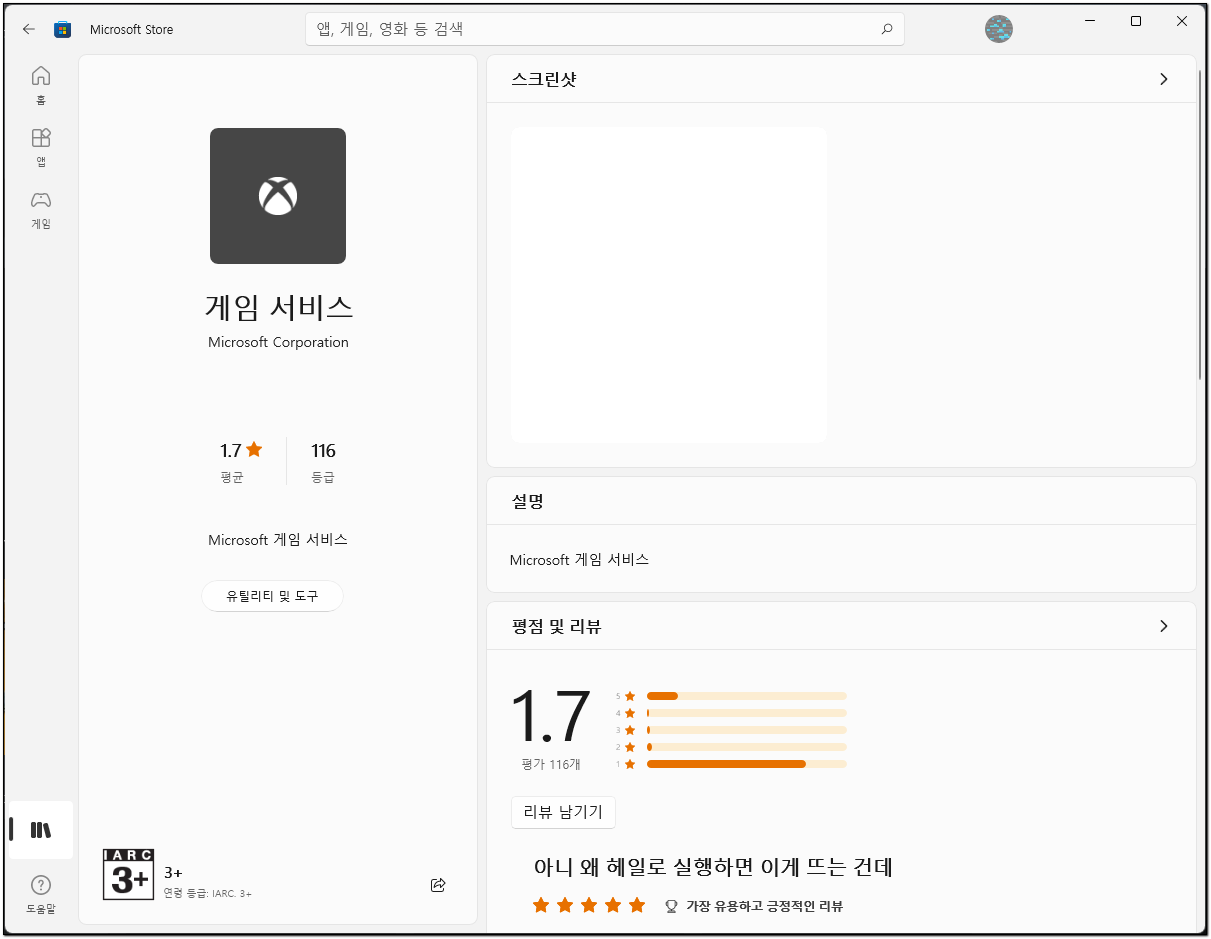The height and width of the screenshot is (939, 1211).
Task: Expand 평점 및 리뷰 with its chevron
Action: pos(1163,626)
